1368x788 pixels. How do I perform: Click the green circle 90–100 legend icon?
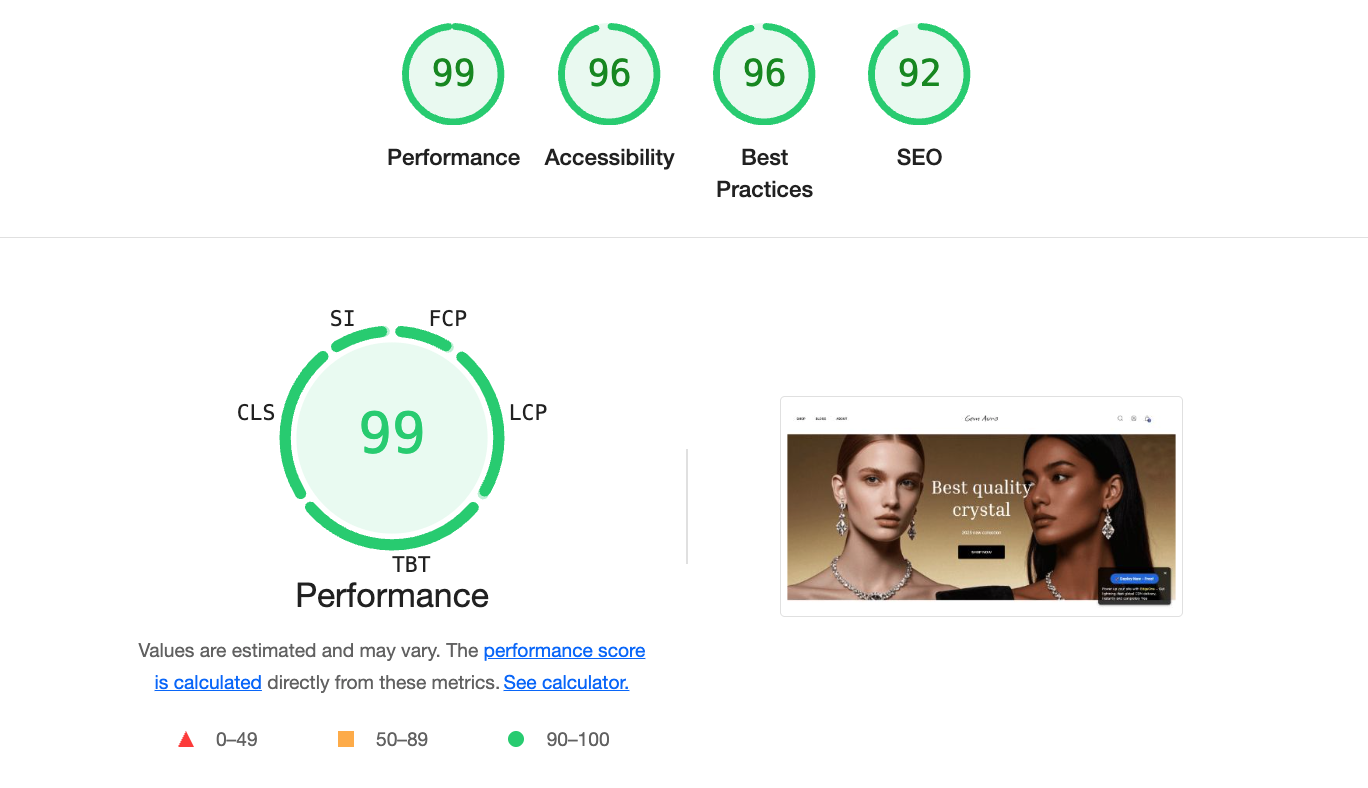pos(516,740)
